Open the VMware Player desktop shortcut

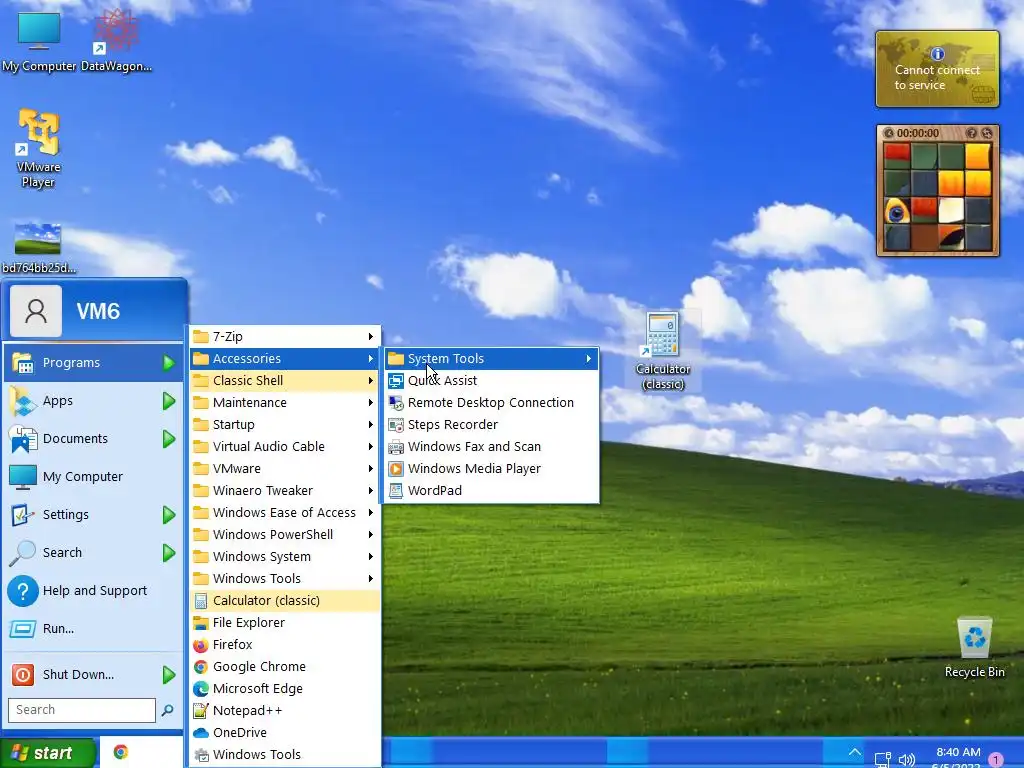[39, 150]
